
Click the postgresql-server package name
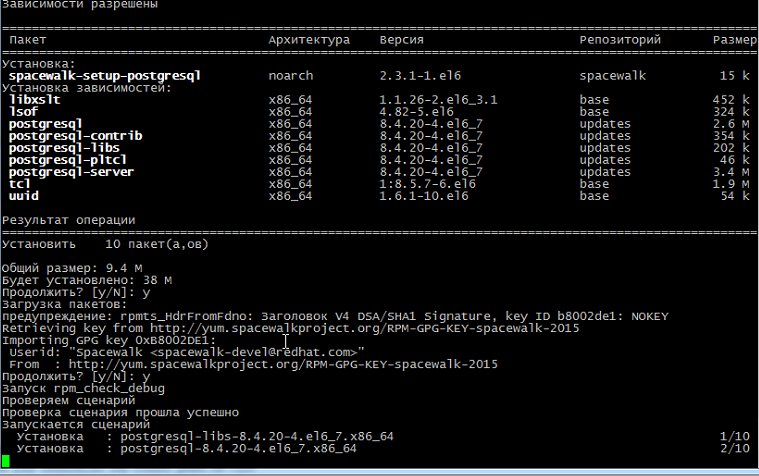tap(71, 172)
